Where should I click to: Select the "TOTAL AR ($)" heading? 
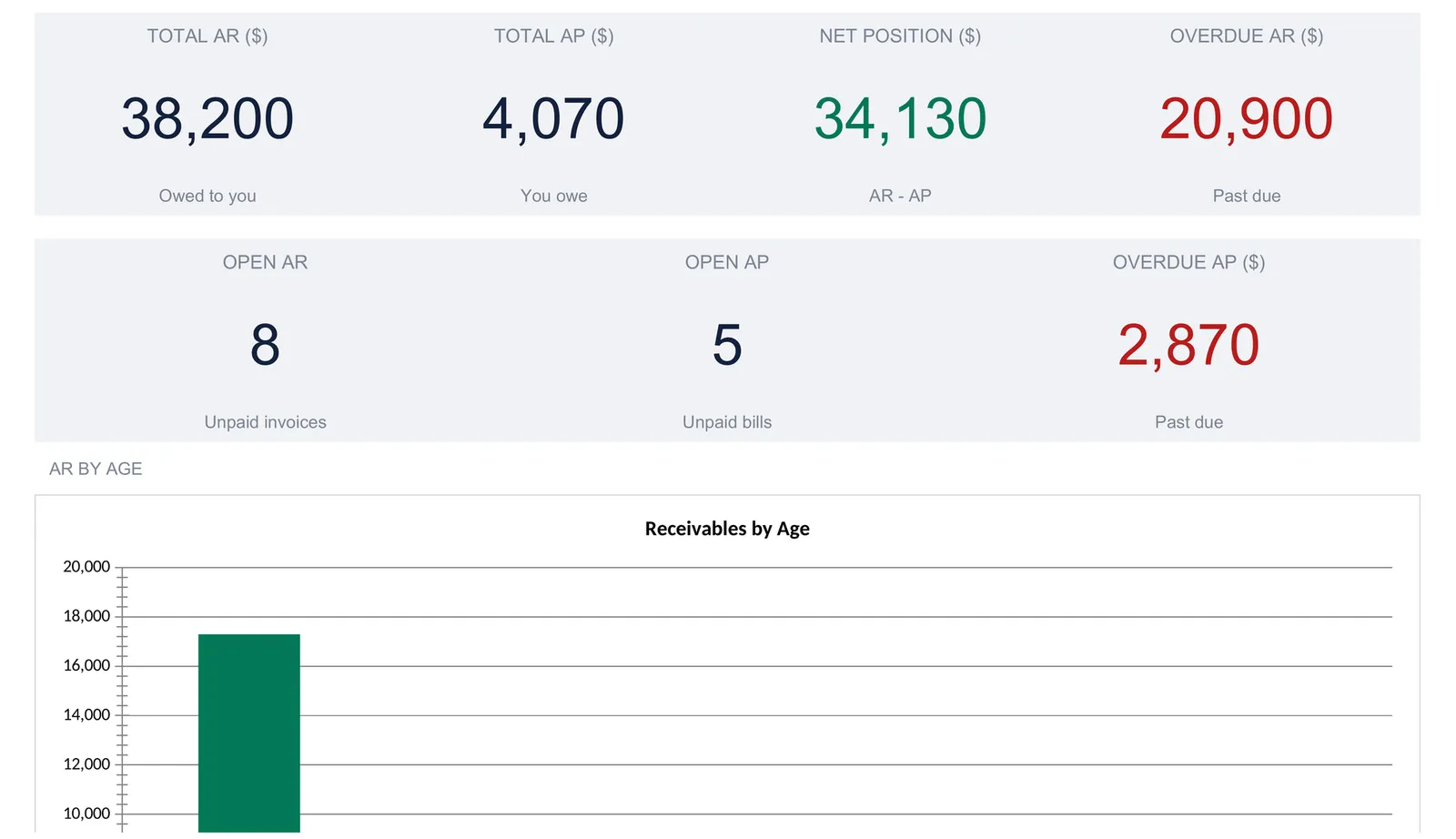[207, 36]
